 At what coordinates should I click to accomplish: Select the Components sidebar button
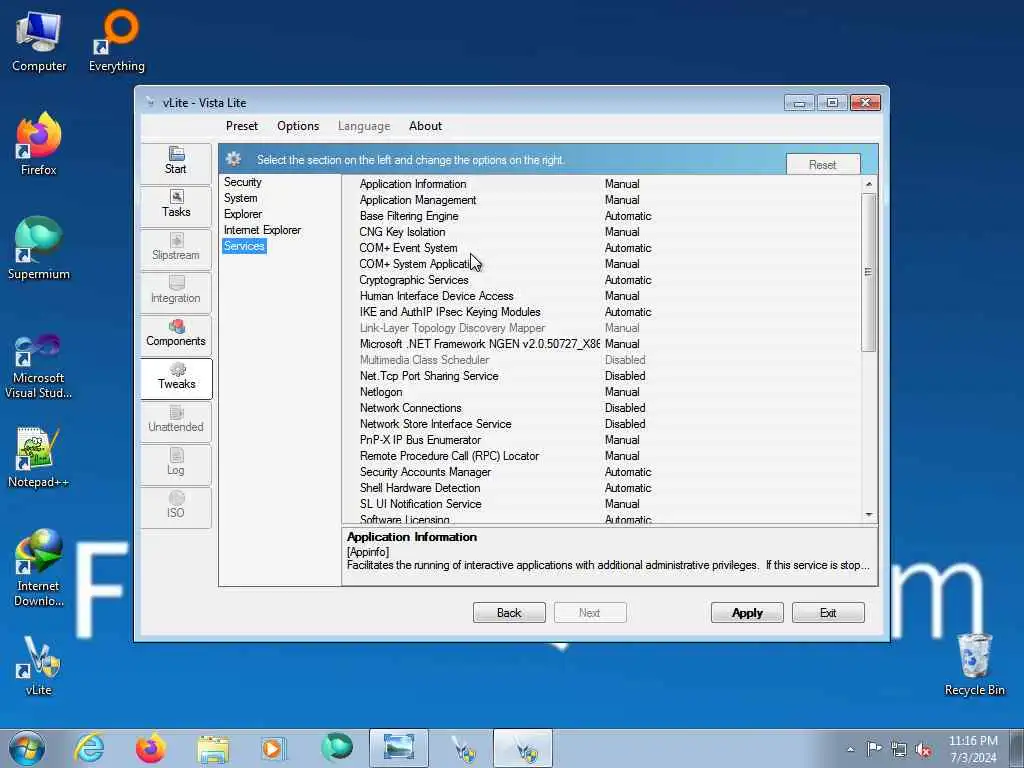tap(176, 334)
